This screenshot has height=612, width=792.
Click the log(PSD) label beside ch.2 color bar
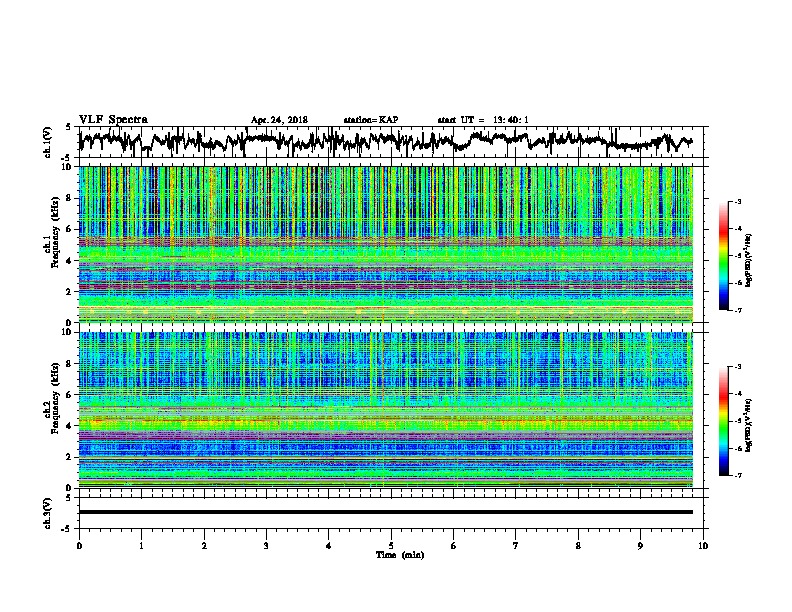coord(749,425)
